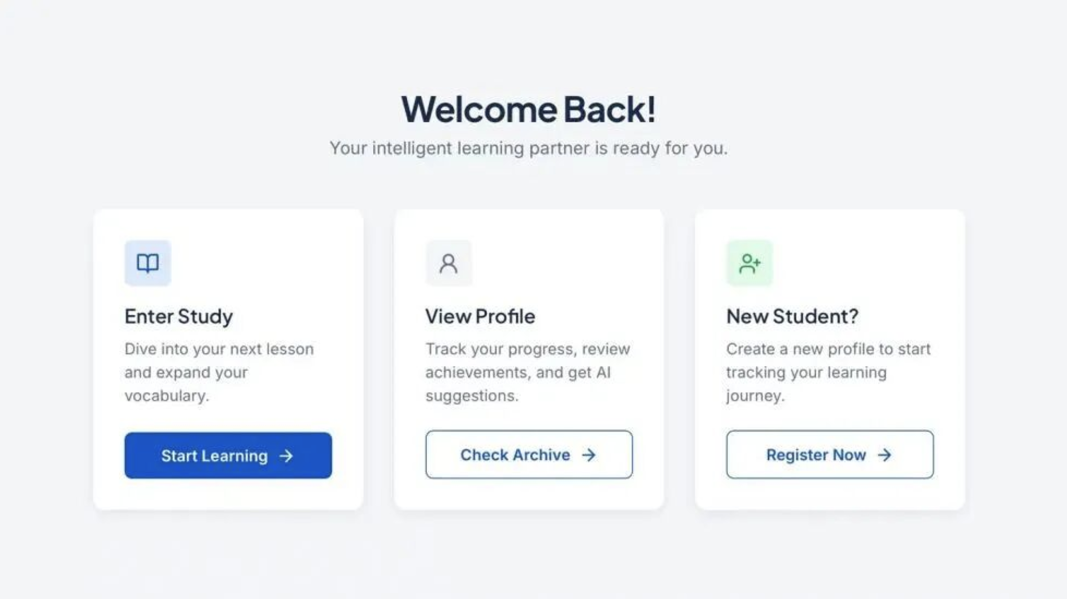This screenshot has width=1067, height=599.
Task: Click the arrow icon inside Check Archive button
Action: (589, 455)
